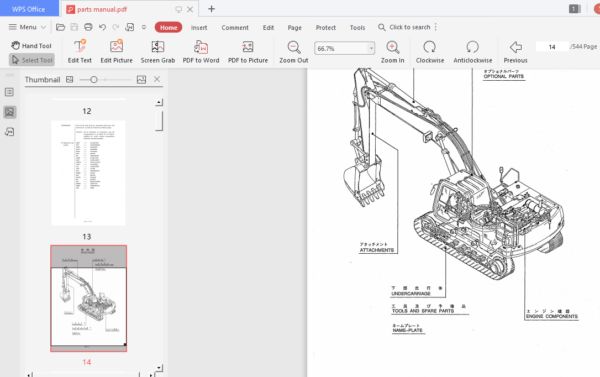Open the Comment ribbon tab
This screenshot has height=377, width=600.
pos(235,28)
